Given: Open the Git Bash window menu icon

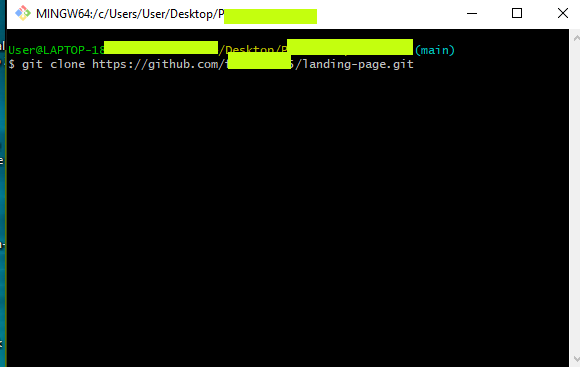Looking at the screenshot, I should pyautogui.click(x=23, y=13).
